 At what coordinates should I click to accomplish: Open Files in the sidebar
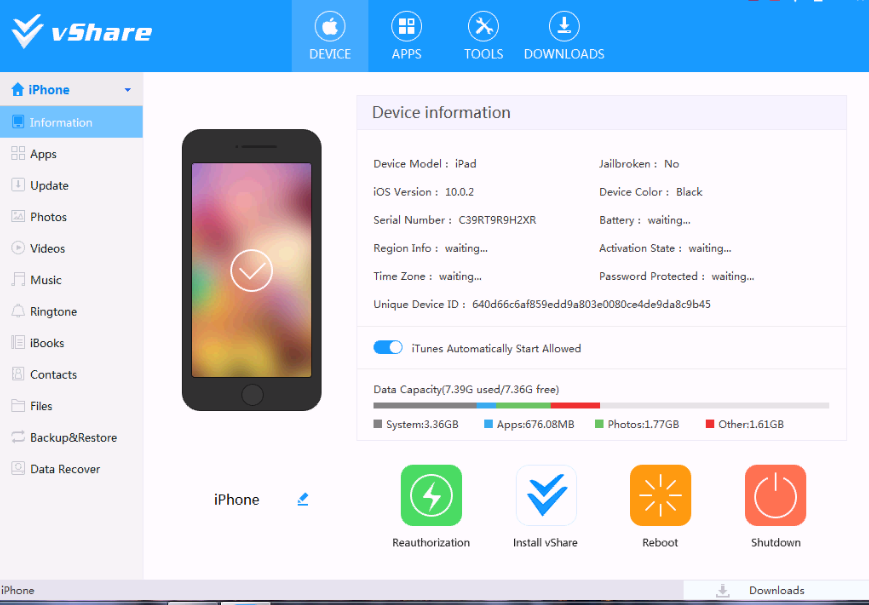[x=71, y=406]
